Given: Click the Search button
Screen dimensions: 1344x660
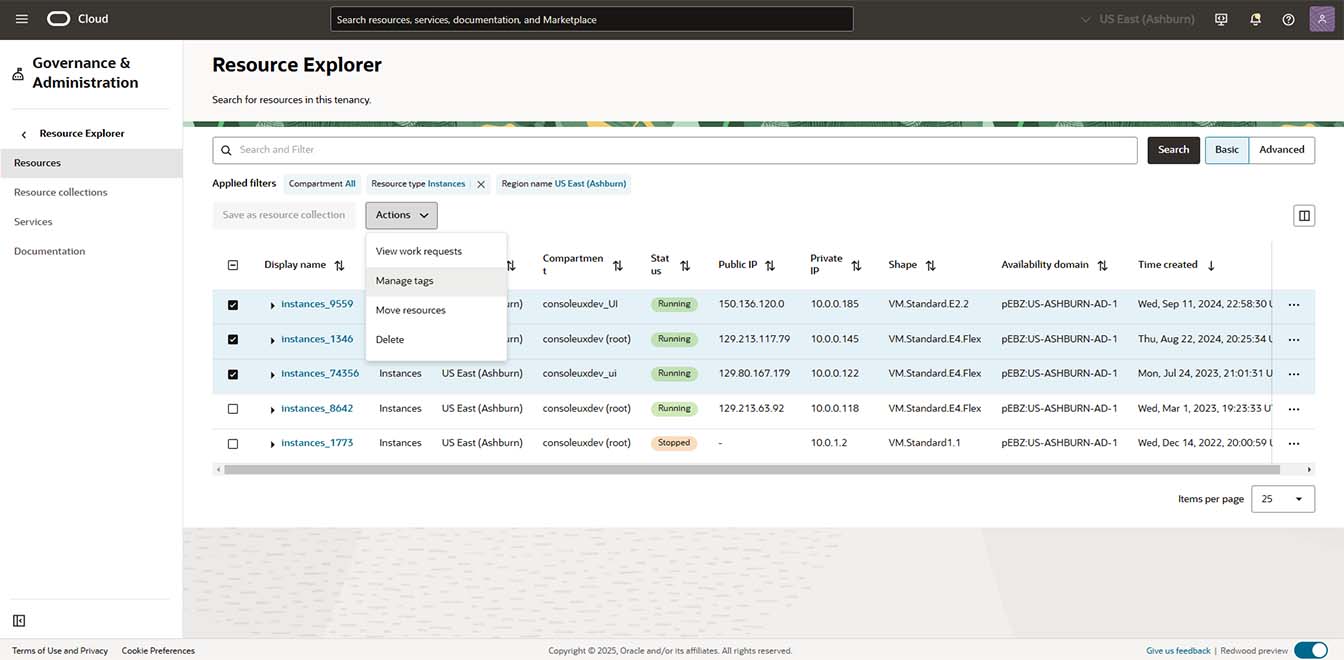Looking at the screenshot, I should pos(1173,149).
